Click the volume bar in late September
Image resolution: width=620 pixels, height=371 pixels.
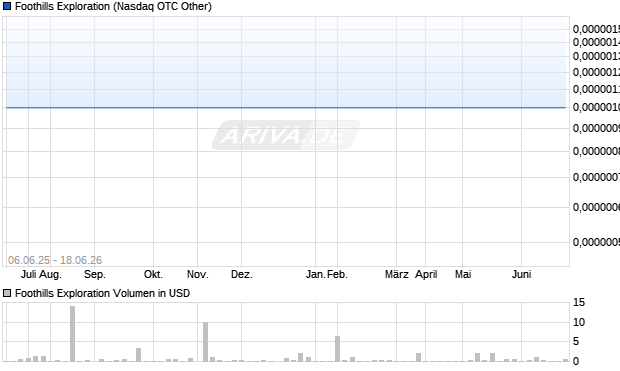click(x=138, y=354)
